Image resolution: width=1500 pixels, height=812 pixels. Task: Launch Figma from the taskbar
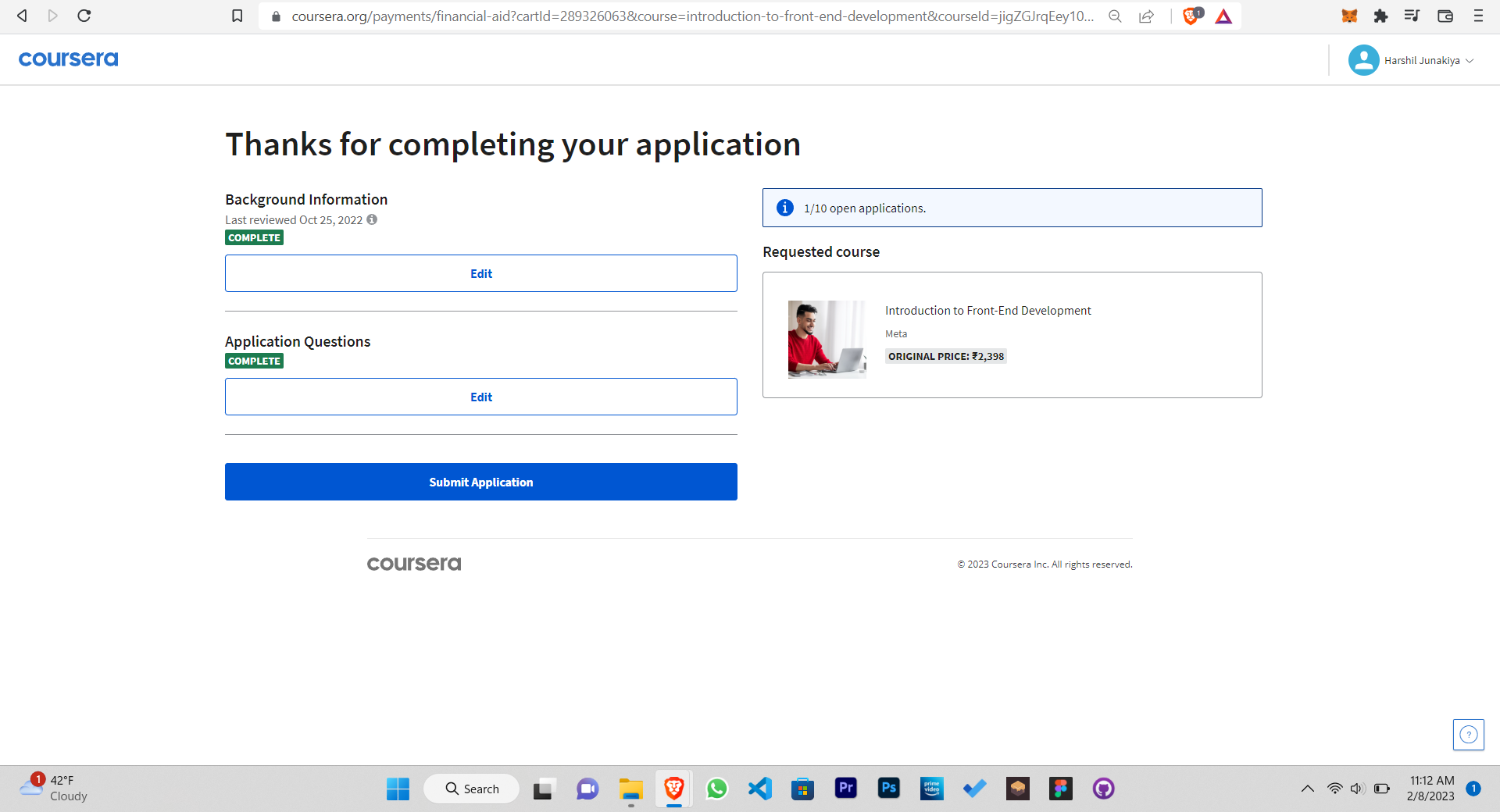point(1060,789)
